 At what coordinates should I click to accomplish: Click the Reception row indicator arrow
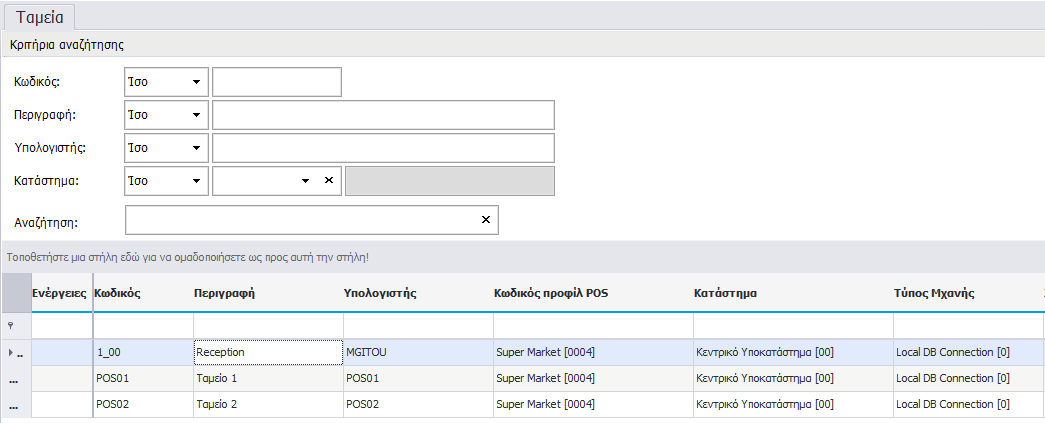11,353
